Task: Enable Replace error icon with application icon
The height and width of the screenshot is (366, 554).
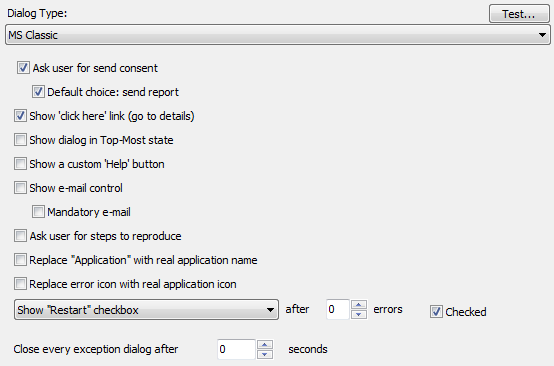Action: 20,284
